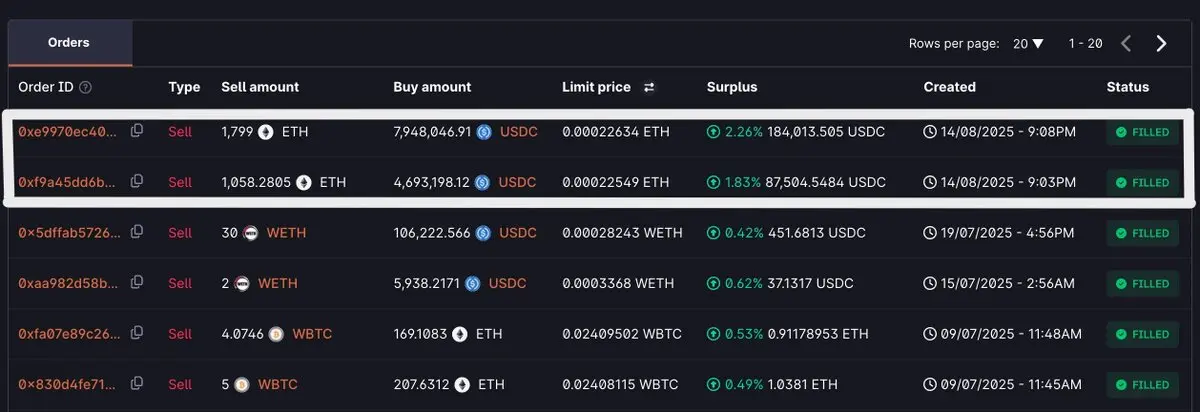This screenshot has height=412, width=1200.
Task: Open order link 0xe9970ec40
Action: click(67, 131)
